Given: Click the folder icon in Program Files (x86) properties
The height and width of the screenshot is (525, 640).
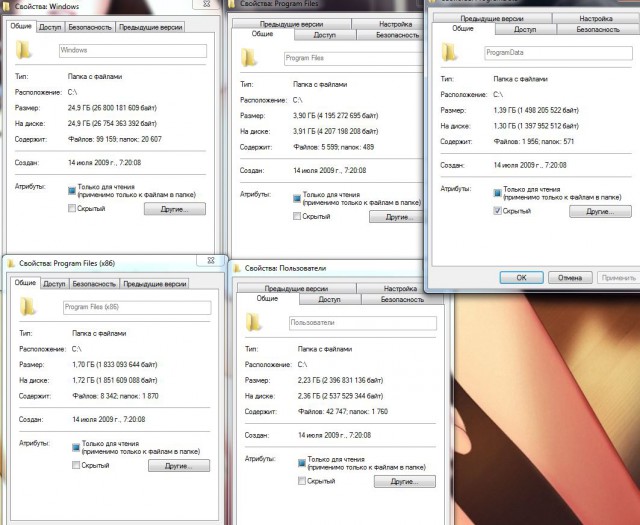Looking at the screenshot, I should pos(27,306).
